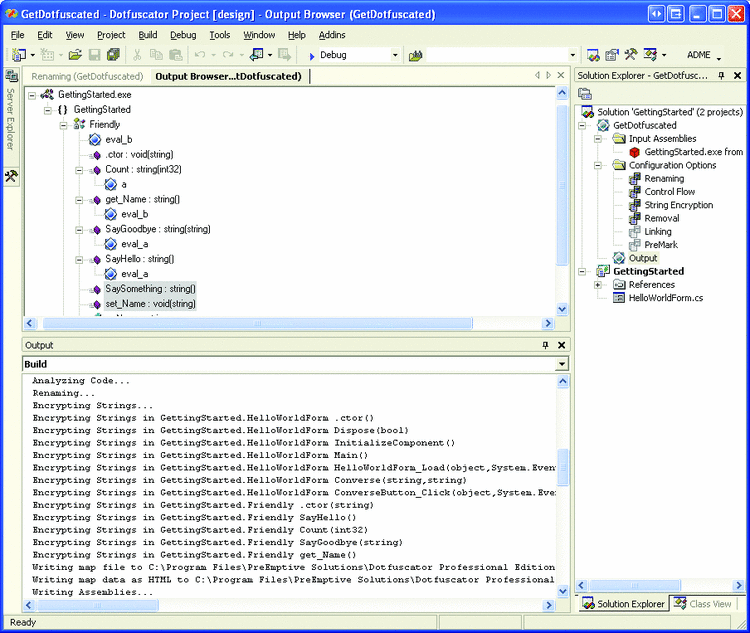Click the Save All toolbar icon
Screen dimensions: 750x633
coord(113,55)
